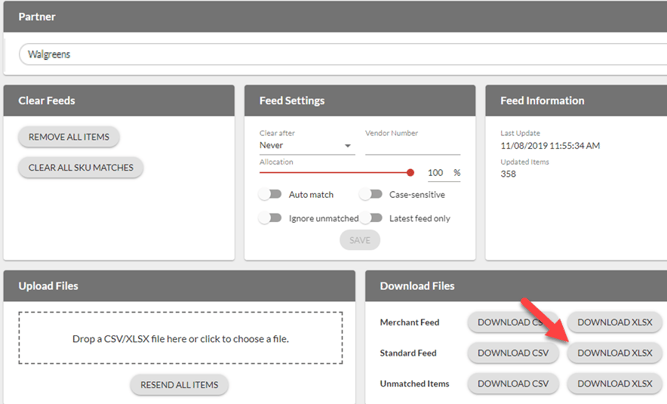Click the Allocation percentage value 100
This screenshot has height=404, width=667.
(x=435, y=173)
